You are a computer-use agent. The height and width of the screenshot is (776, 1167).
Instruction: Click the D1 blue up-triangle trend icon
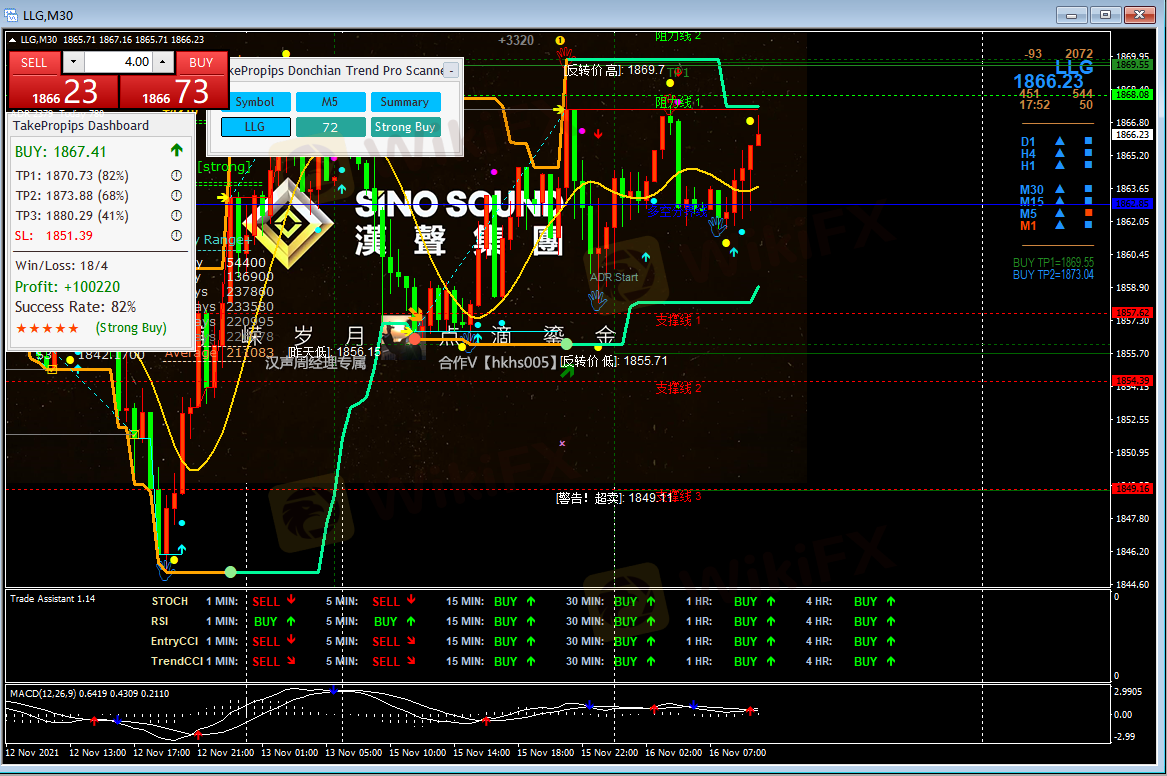point(1060,142)
